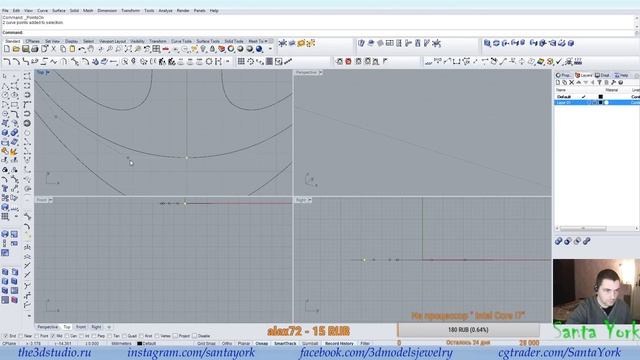Add a viewport tab with the plus button
This screenshot has height=360, width=640.
[x=109, y=327]
